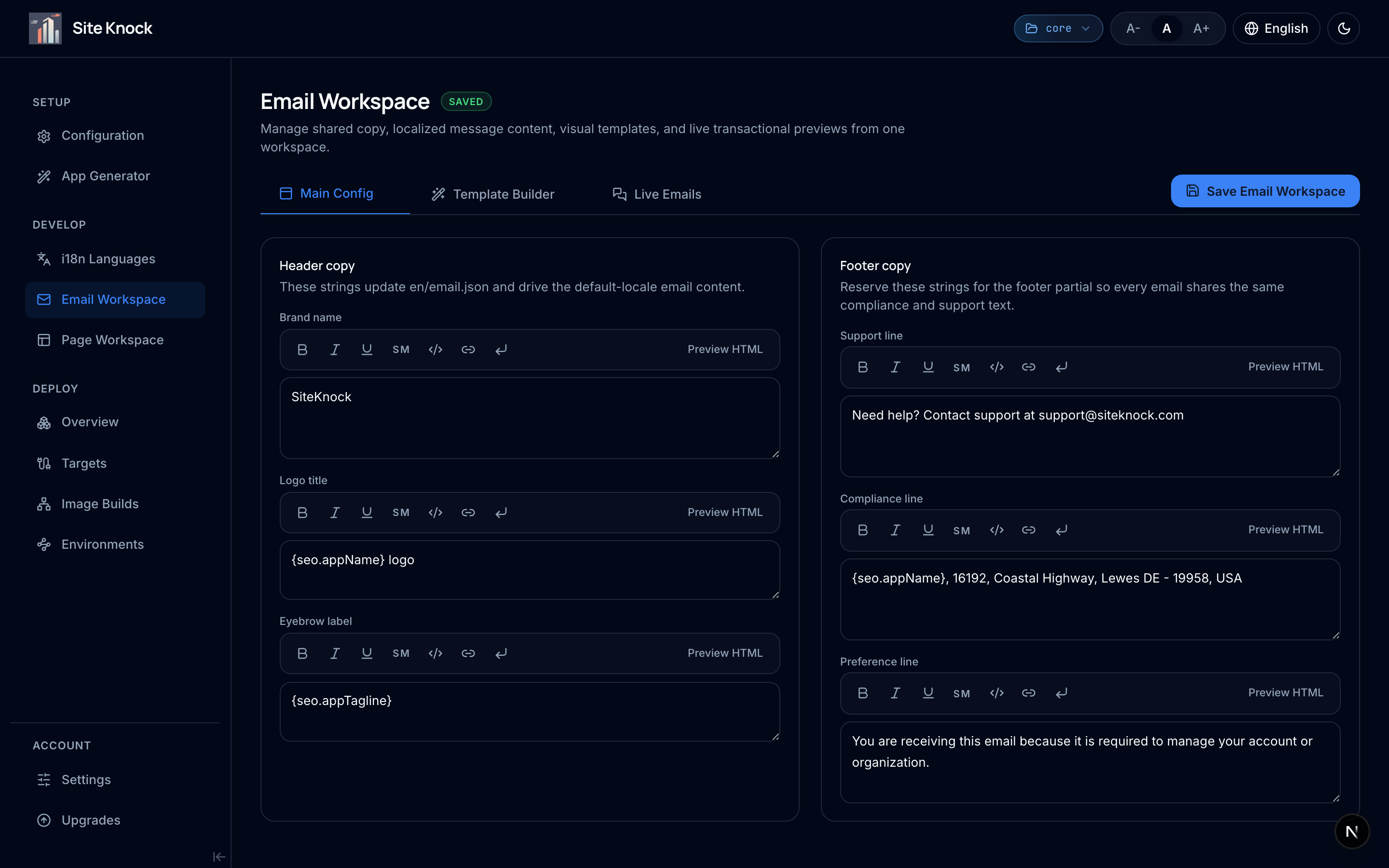
Task: Click Preview HTML for Support line
Action: pos(1286,366)
